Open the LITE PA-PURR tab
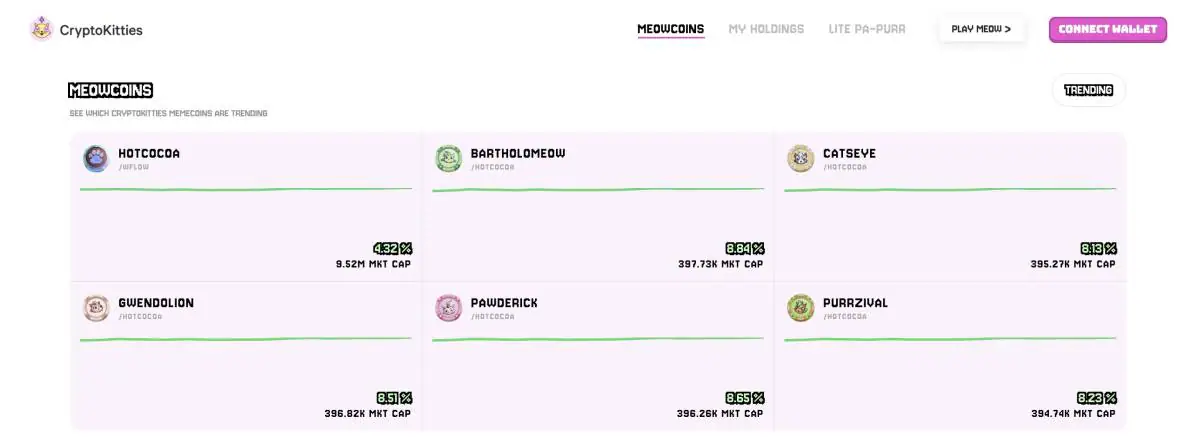The width and height of the screenshot is (1200, 437). pos(867,29)
